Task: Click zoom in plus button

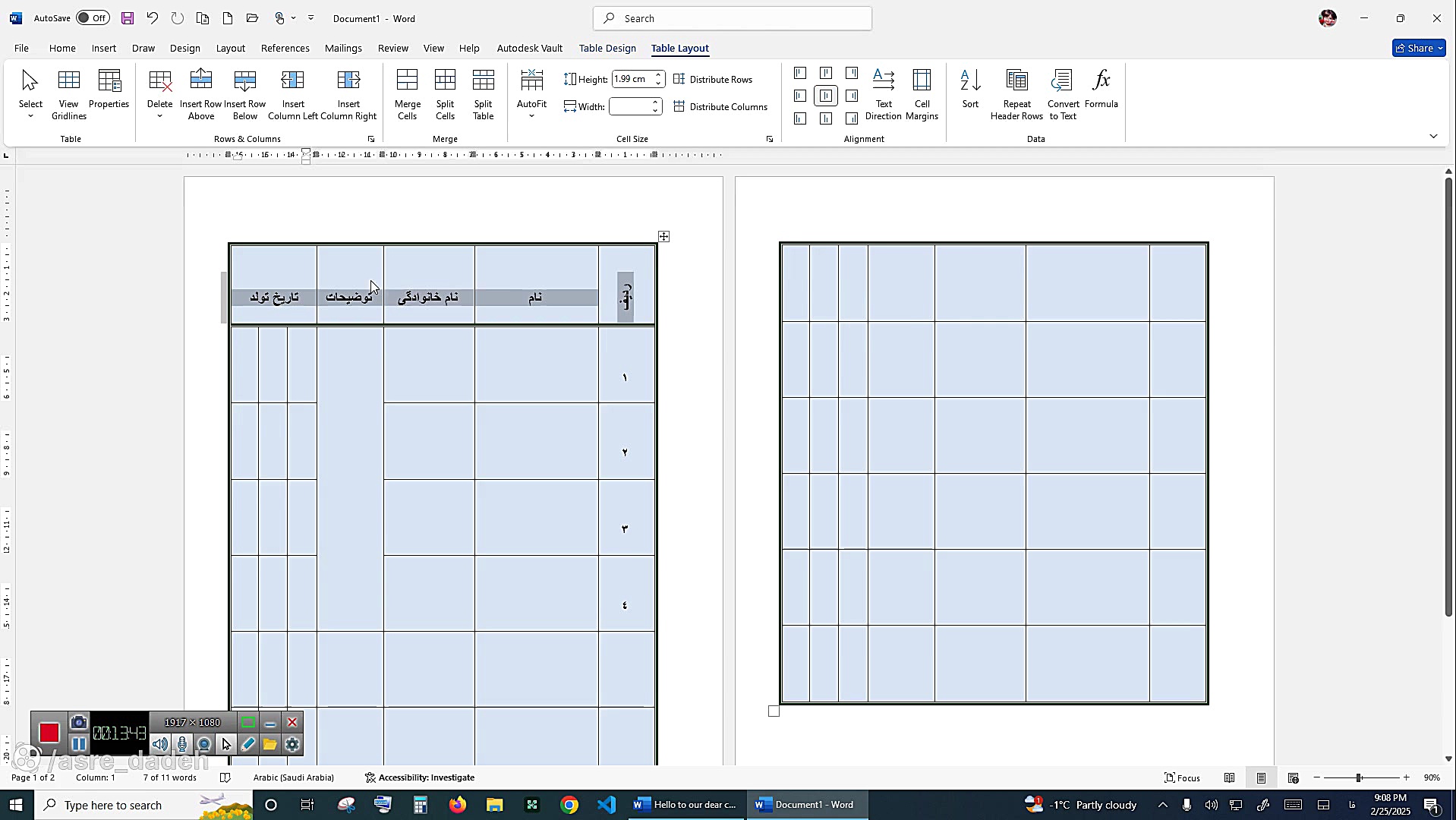Action: pos(1406,777)
